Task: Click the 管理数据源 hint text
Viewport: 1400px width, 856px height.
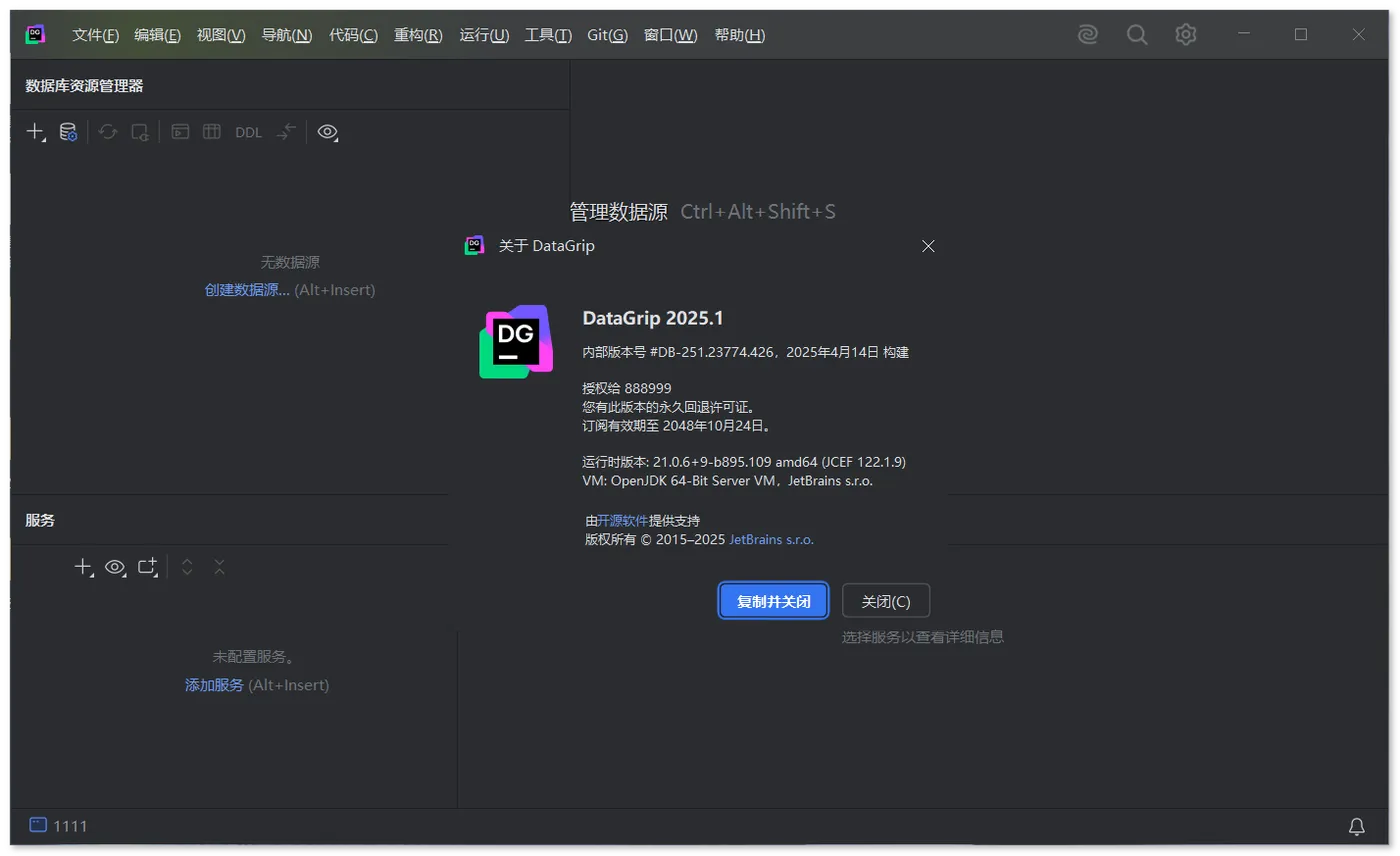Action: pyautogui.click(x=619, y=211)
